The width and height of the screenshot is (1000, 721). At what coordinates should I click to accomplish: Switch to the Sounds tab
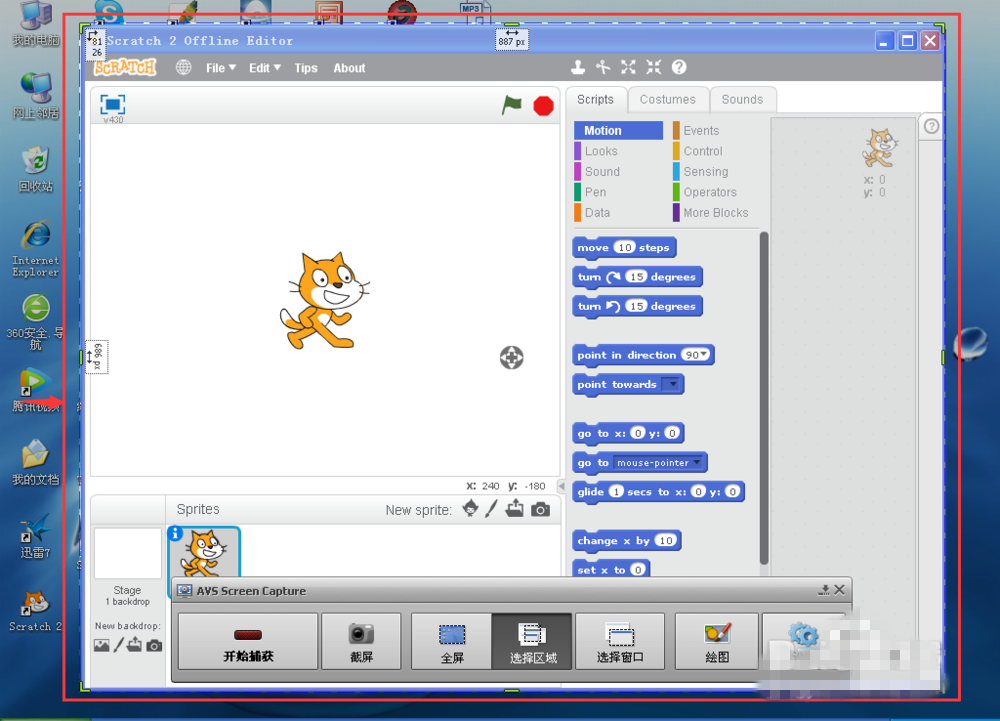click(742, 99)
